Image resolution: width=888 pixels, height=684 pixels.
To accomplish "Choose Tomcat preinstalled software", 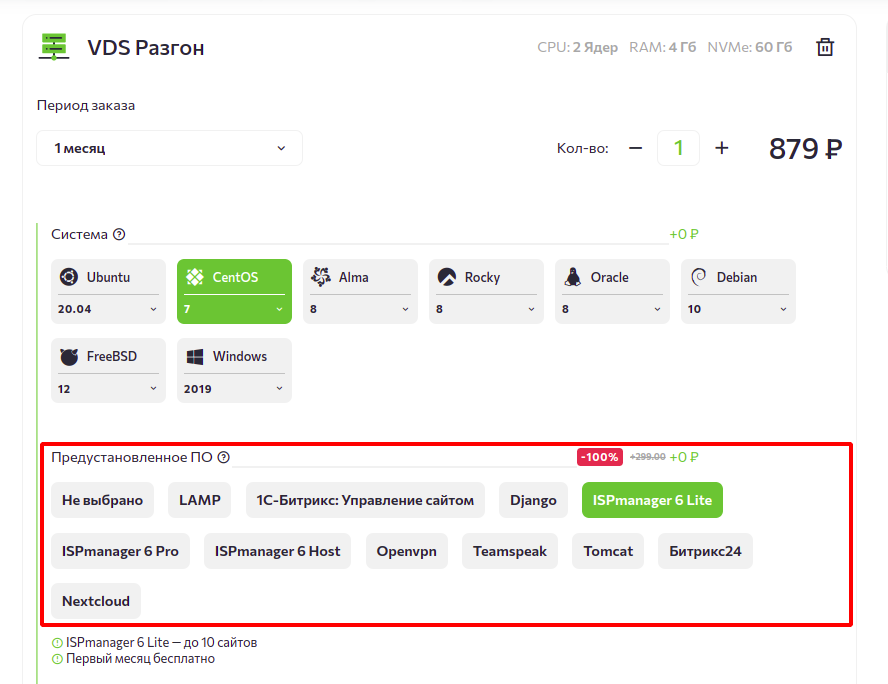I will click(x=608, y=551).
